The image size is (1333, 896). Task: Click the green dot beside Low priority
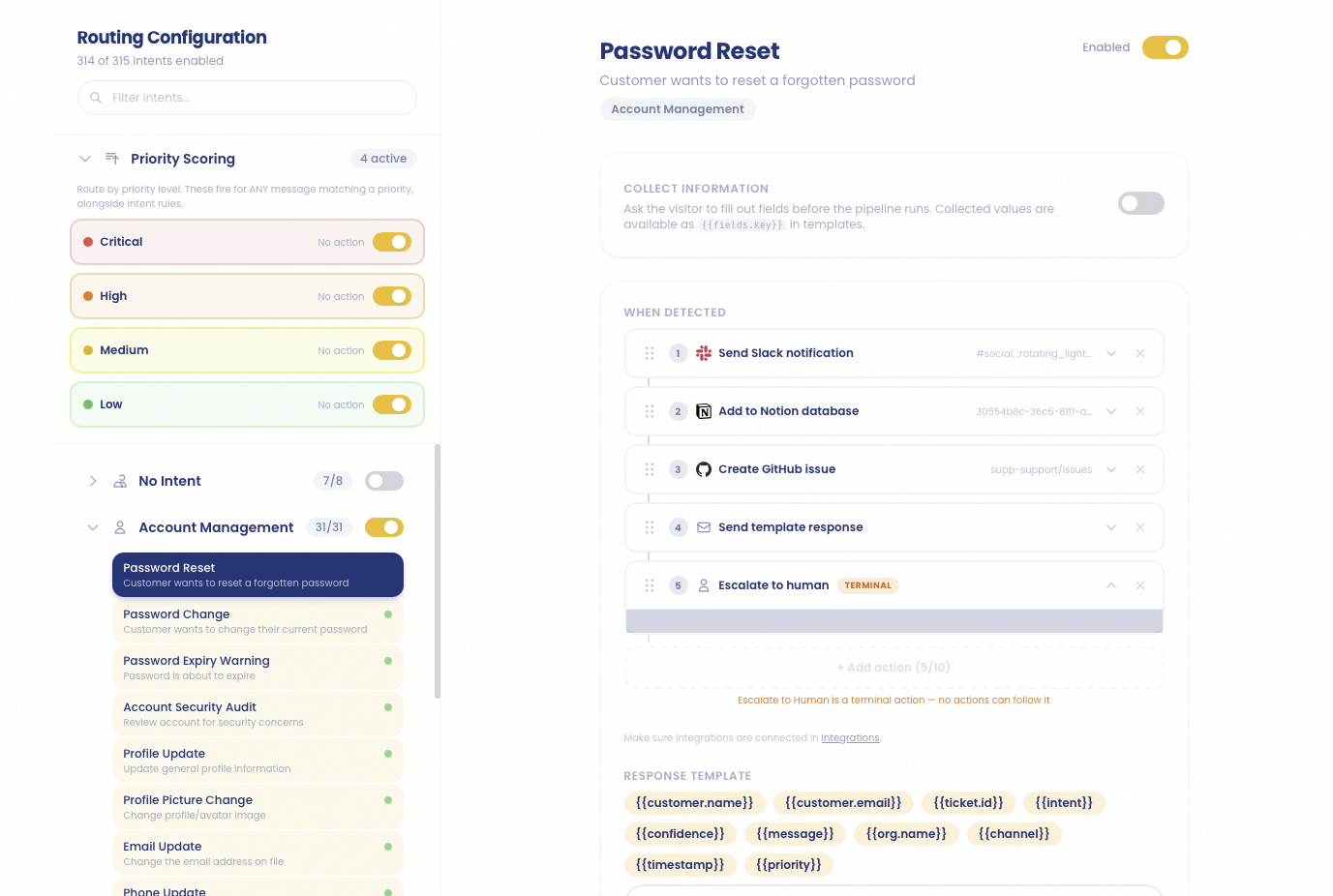[89, 404]
